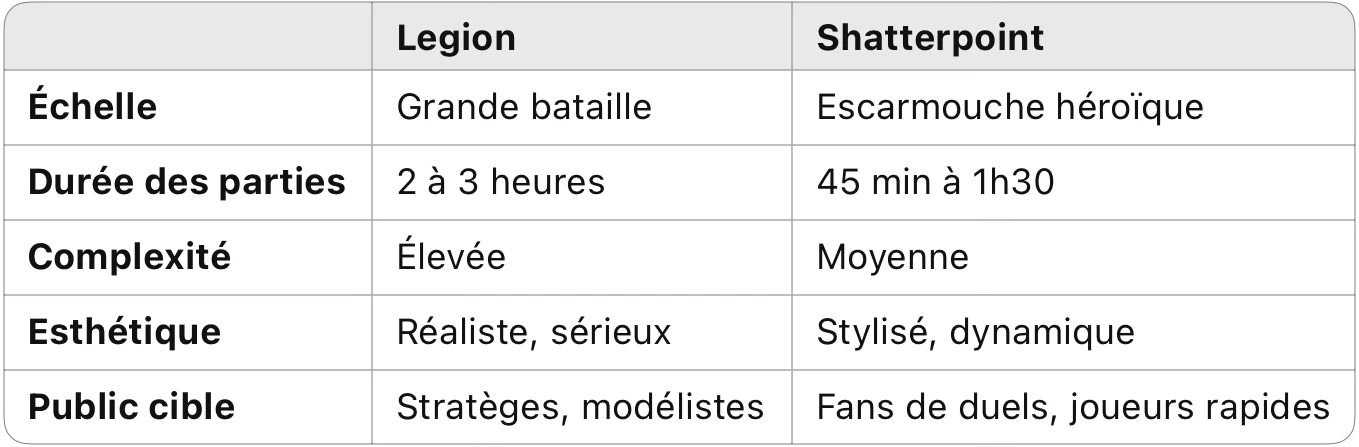Click the Escarmouche héroïque cell
Viewport: 1359px width, 447px height.
pos(1010,107)
